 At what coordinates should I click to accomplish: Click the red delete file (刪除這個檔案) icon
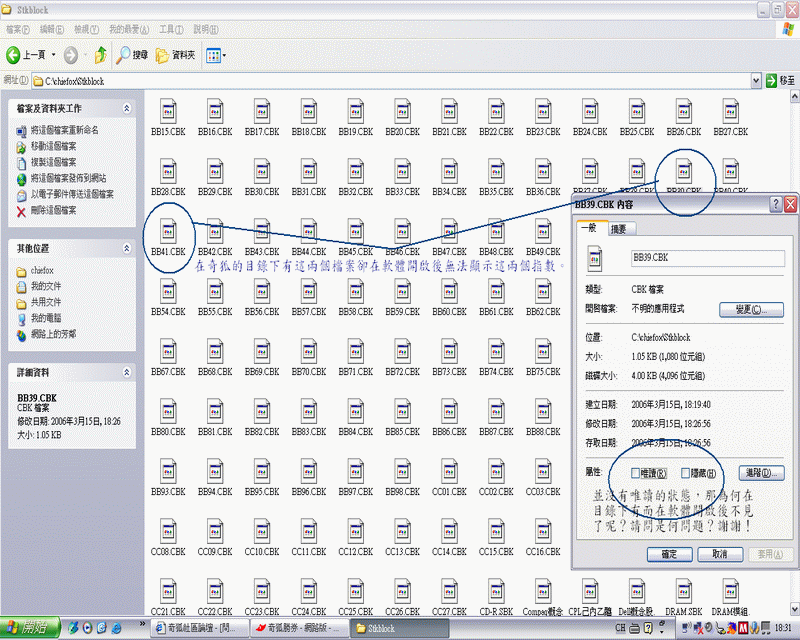tap(22, 211)
